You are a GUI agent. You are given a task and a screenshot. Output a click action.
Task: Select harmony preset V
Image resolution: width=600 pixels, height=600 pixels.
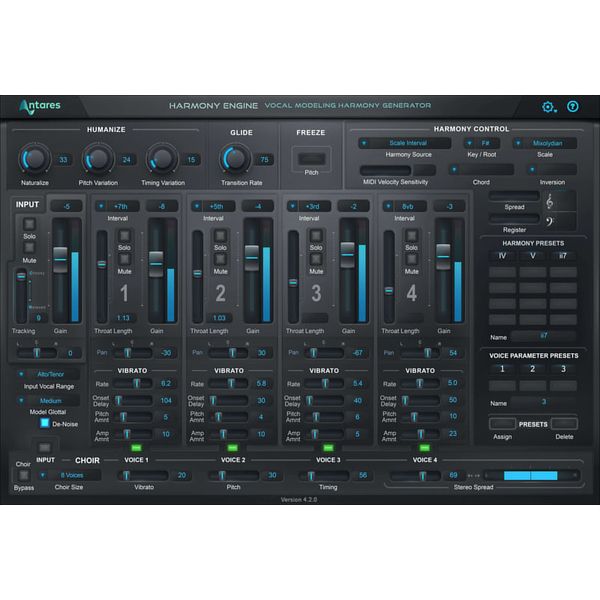(x=532, y=256)
